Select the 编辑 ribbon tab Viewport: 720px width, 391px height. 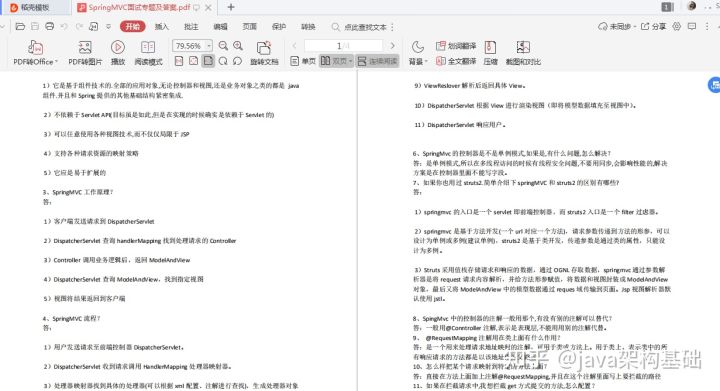220,27
